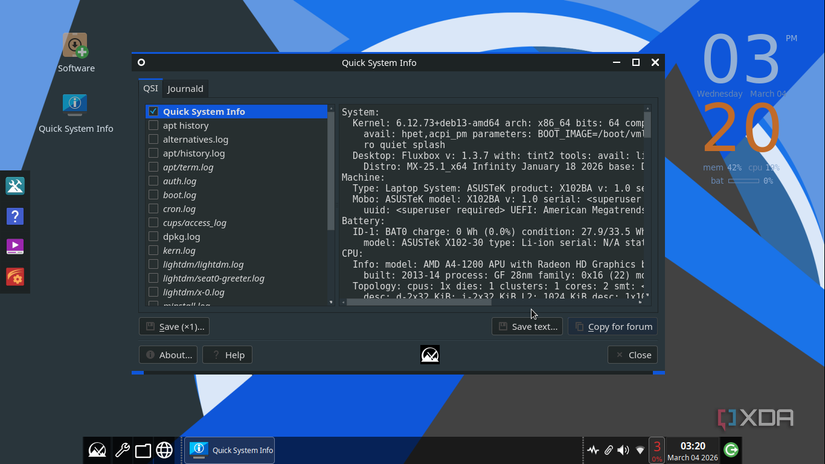Click the system activity monitor tray icon
The height and width of the screenshot is (464, 825).
[593, 450]
